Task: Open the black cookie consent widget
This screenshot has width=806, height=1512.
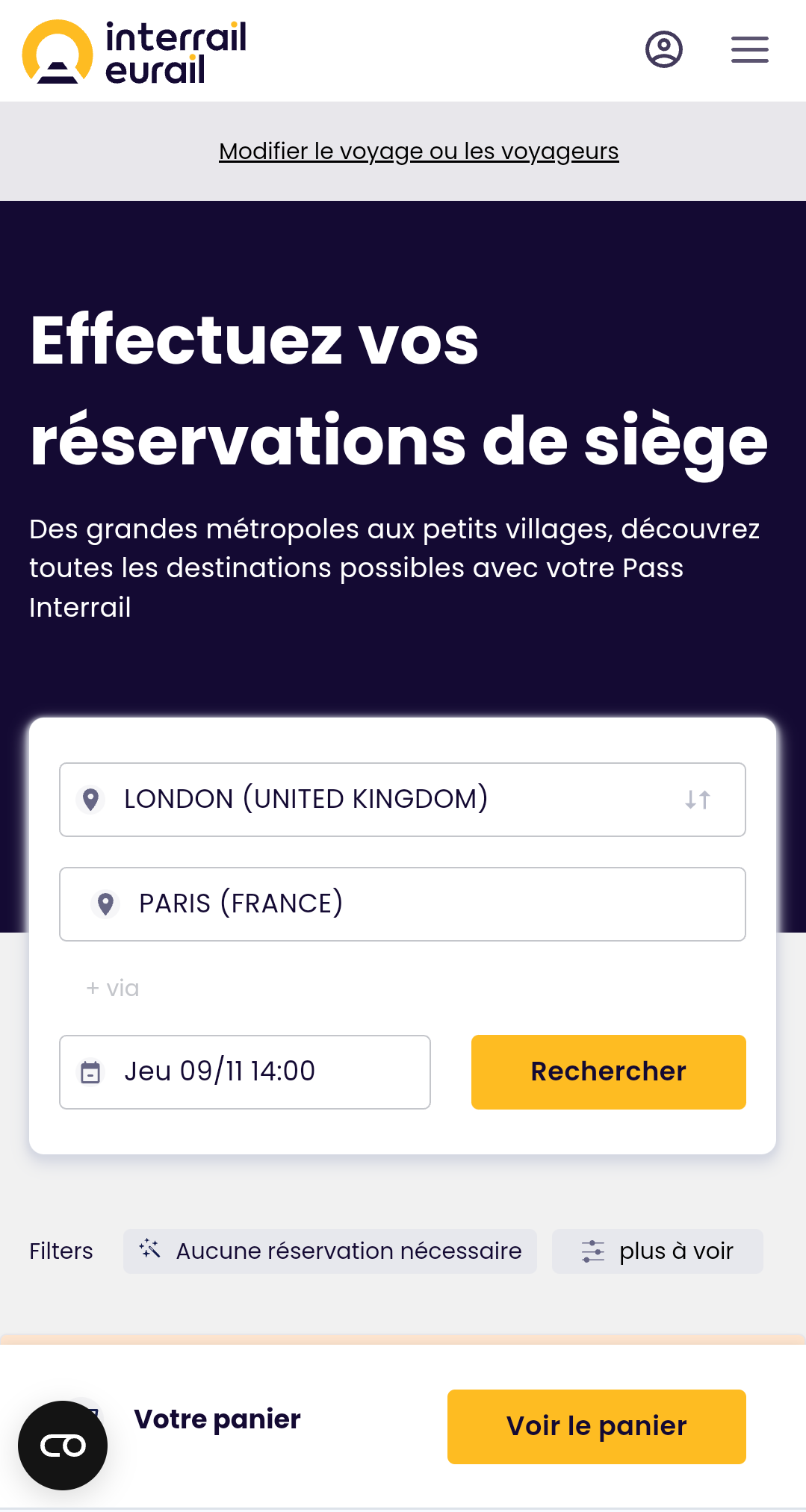Action: [x=63, y=1446]
